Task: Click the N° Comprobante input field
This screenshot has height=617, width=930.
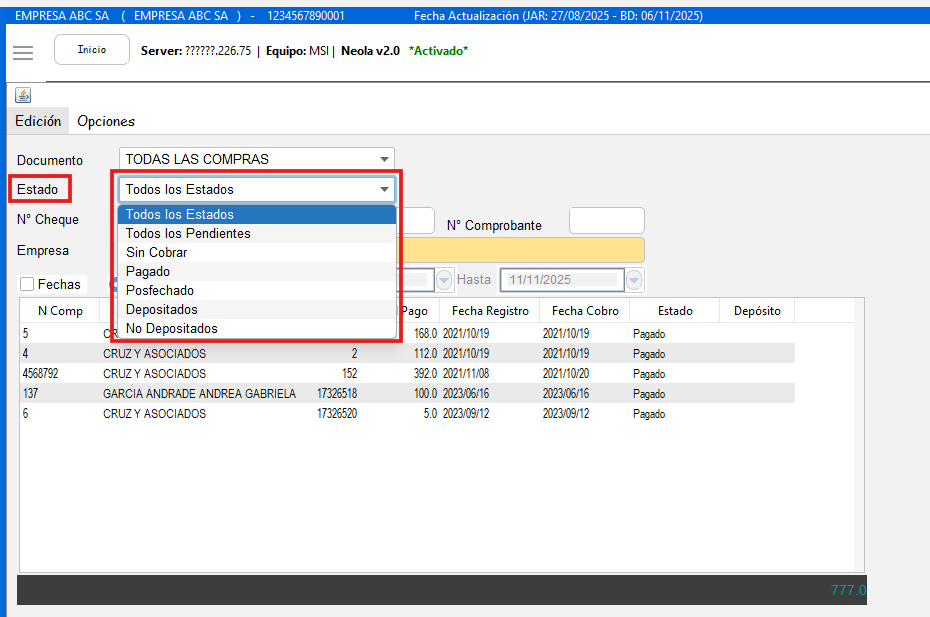Action: tap(606, 221)
